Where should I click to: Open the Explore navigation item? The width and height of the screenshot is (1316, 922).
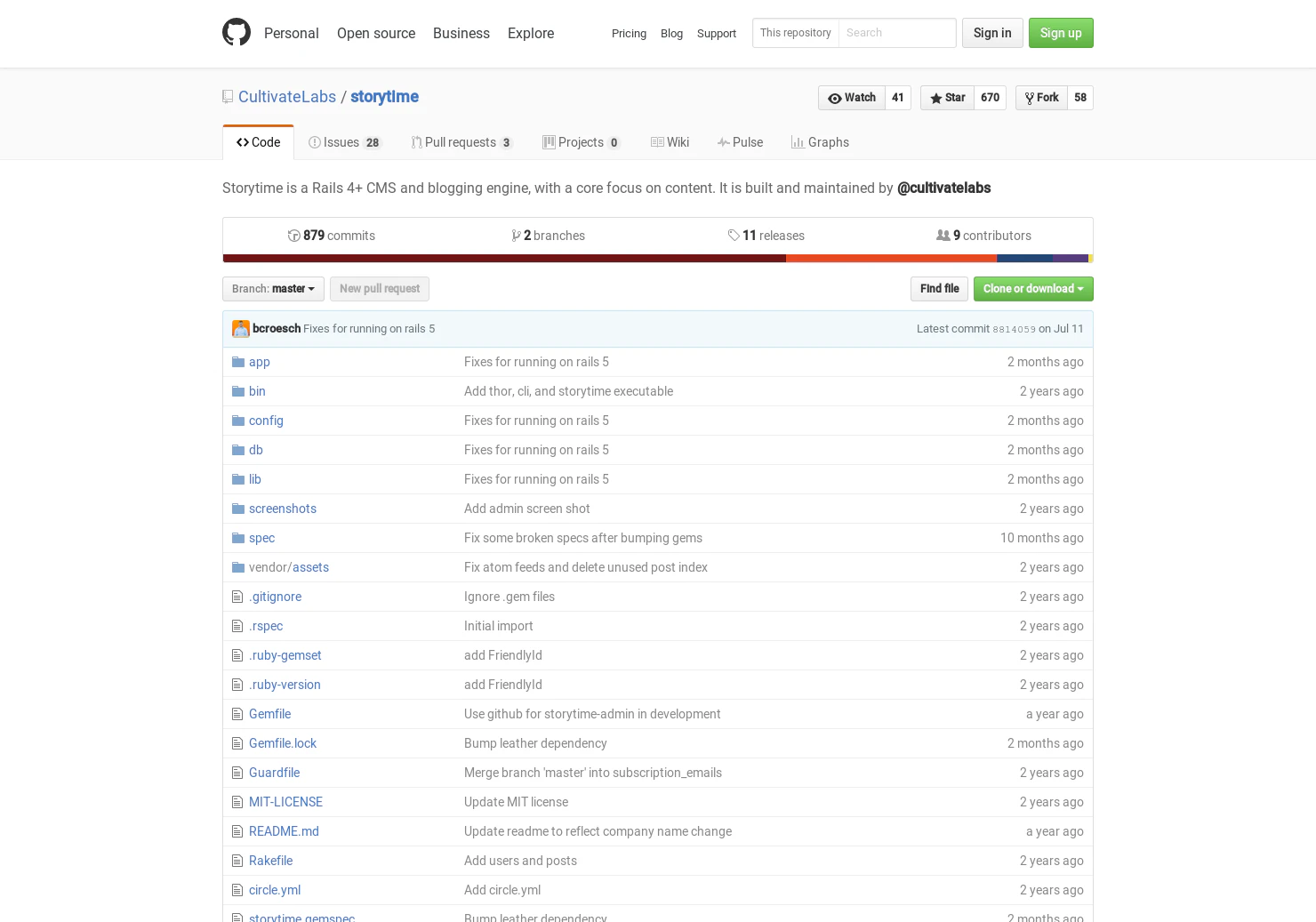531,33
